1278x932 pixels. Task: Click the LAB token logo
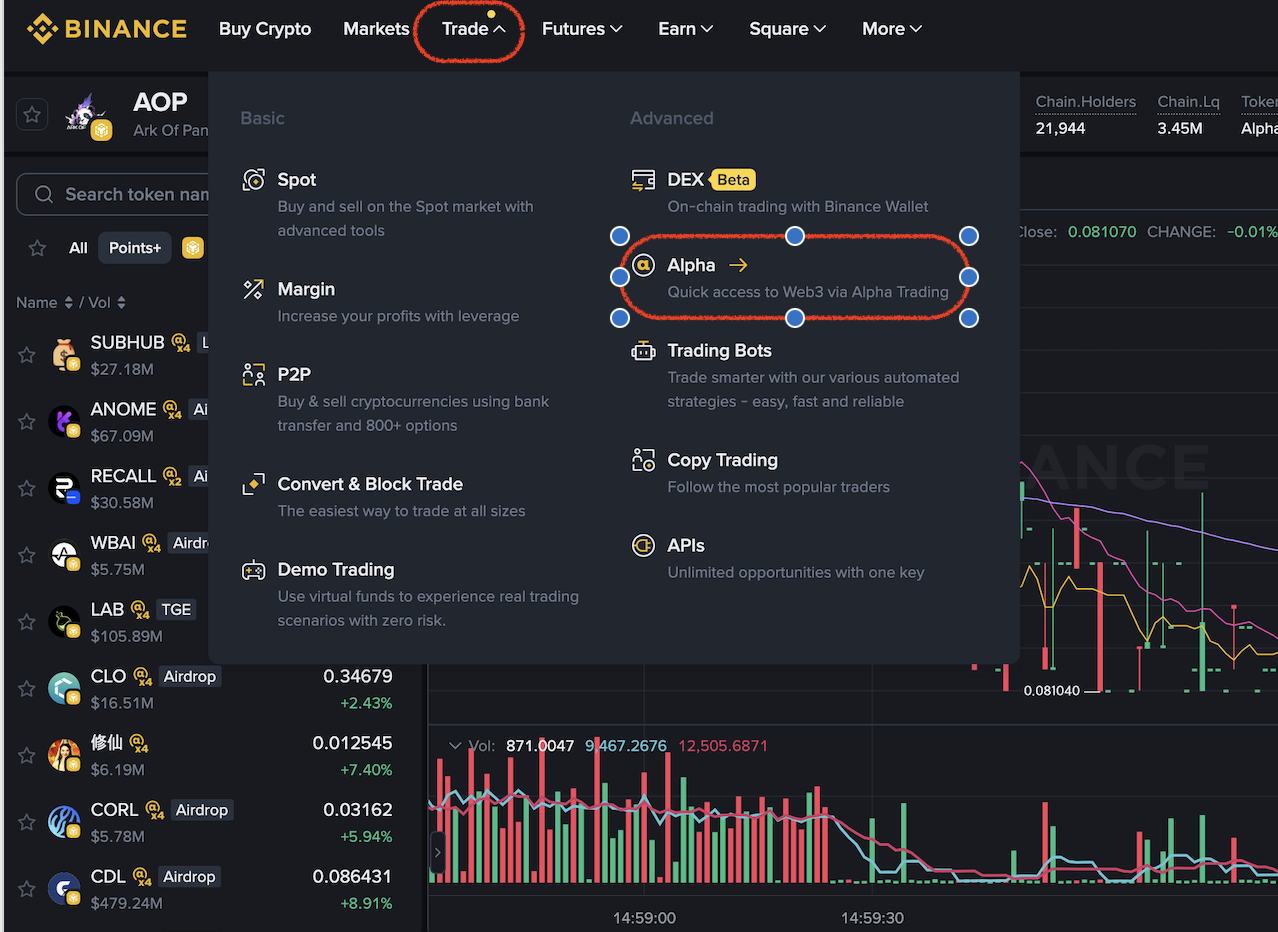(x=64, y=621)
